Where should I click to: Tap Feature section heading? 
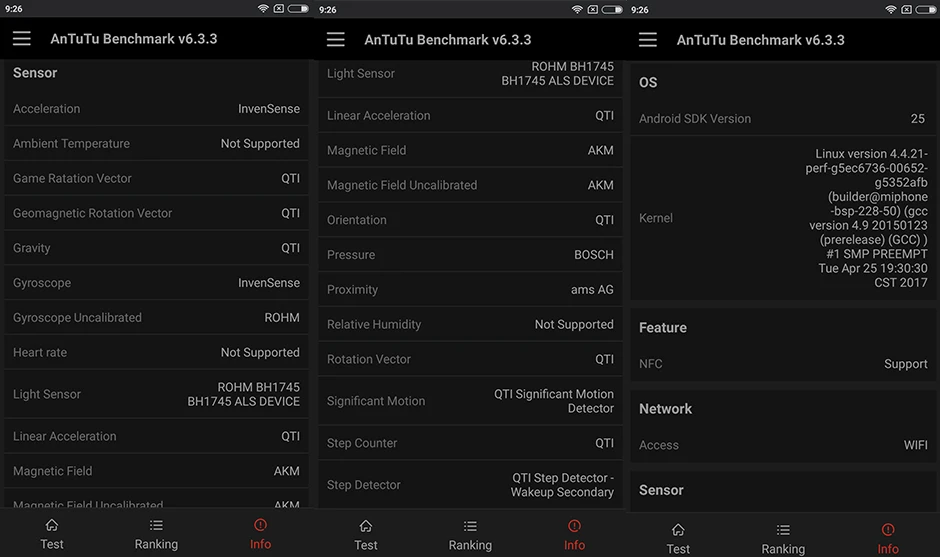[x=662, y=327]
